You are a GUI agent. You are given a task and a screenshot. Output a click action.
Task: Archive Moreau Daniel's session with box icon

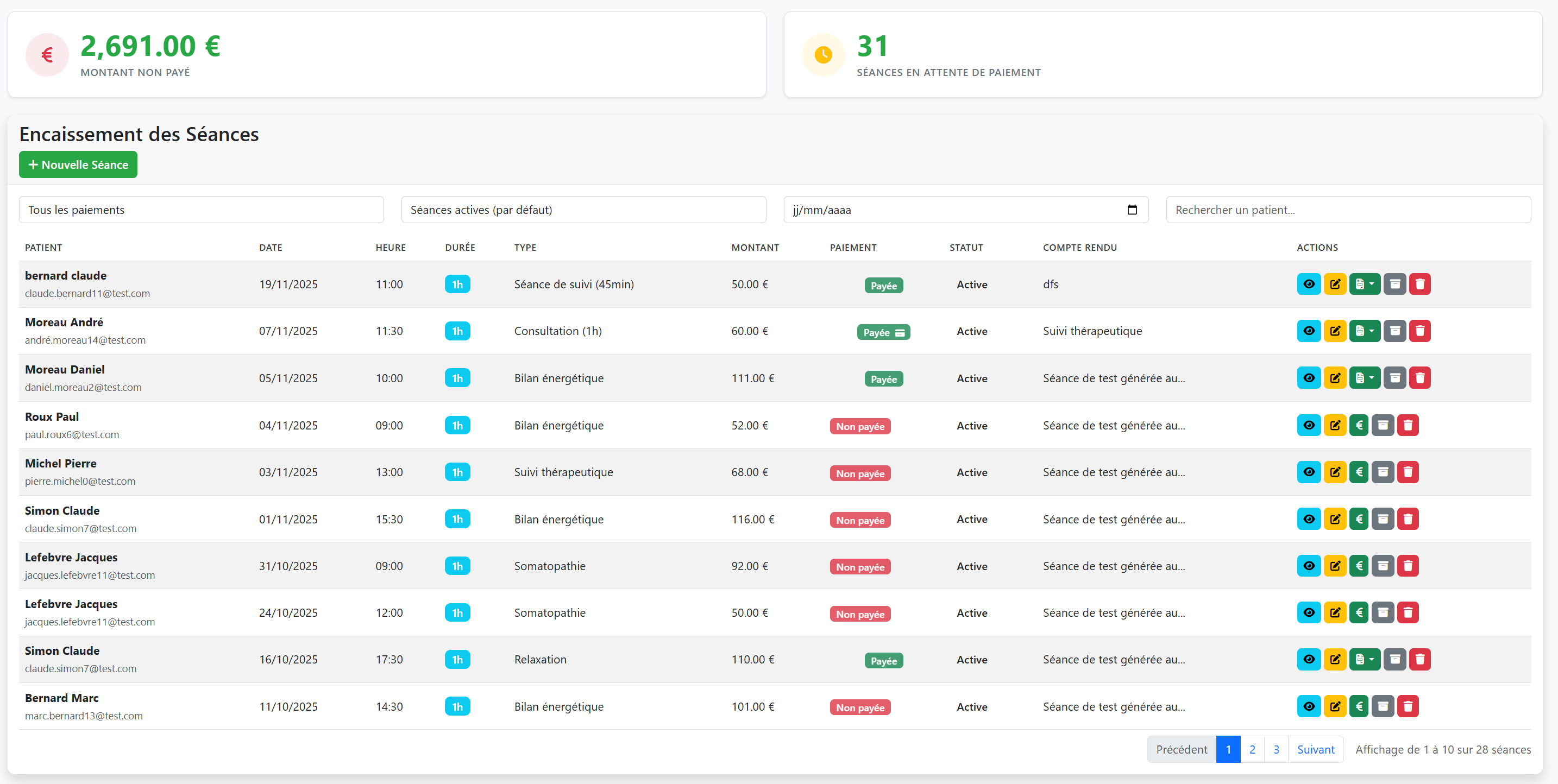coord(1394,378)
